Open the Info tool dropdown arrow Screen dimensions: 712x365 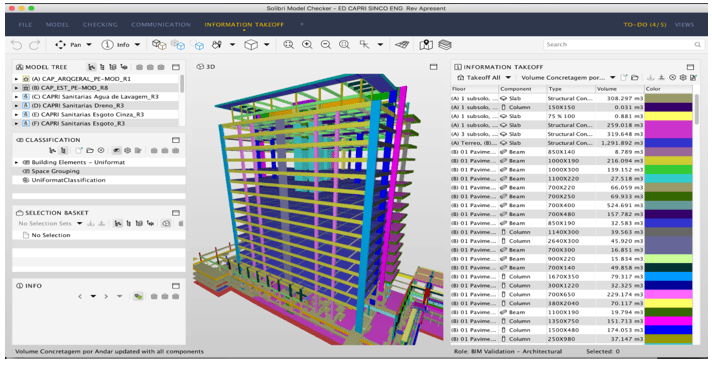coord(137,44)
